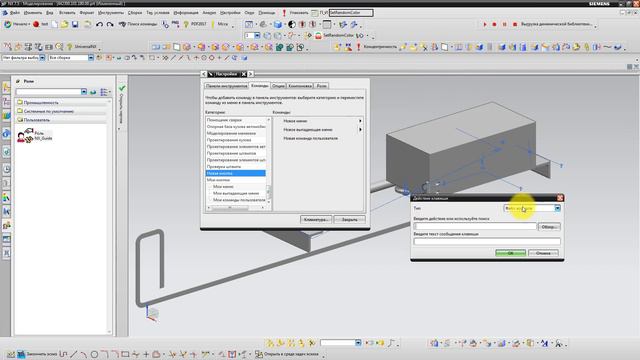The width and height of the screenshot is (640, 360).
Task: Open the Тип dropdown in key action dialog
Action: click(x=557, y=208)
